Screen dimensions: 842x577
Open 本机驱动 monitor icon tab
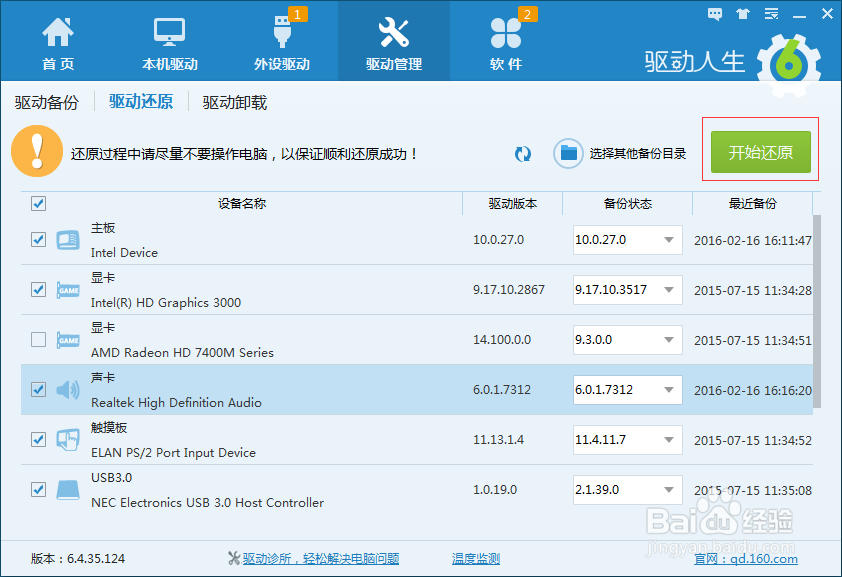pyautogui.click(x=169, y=32)
